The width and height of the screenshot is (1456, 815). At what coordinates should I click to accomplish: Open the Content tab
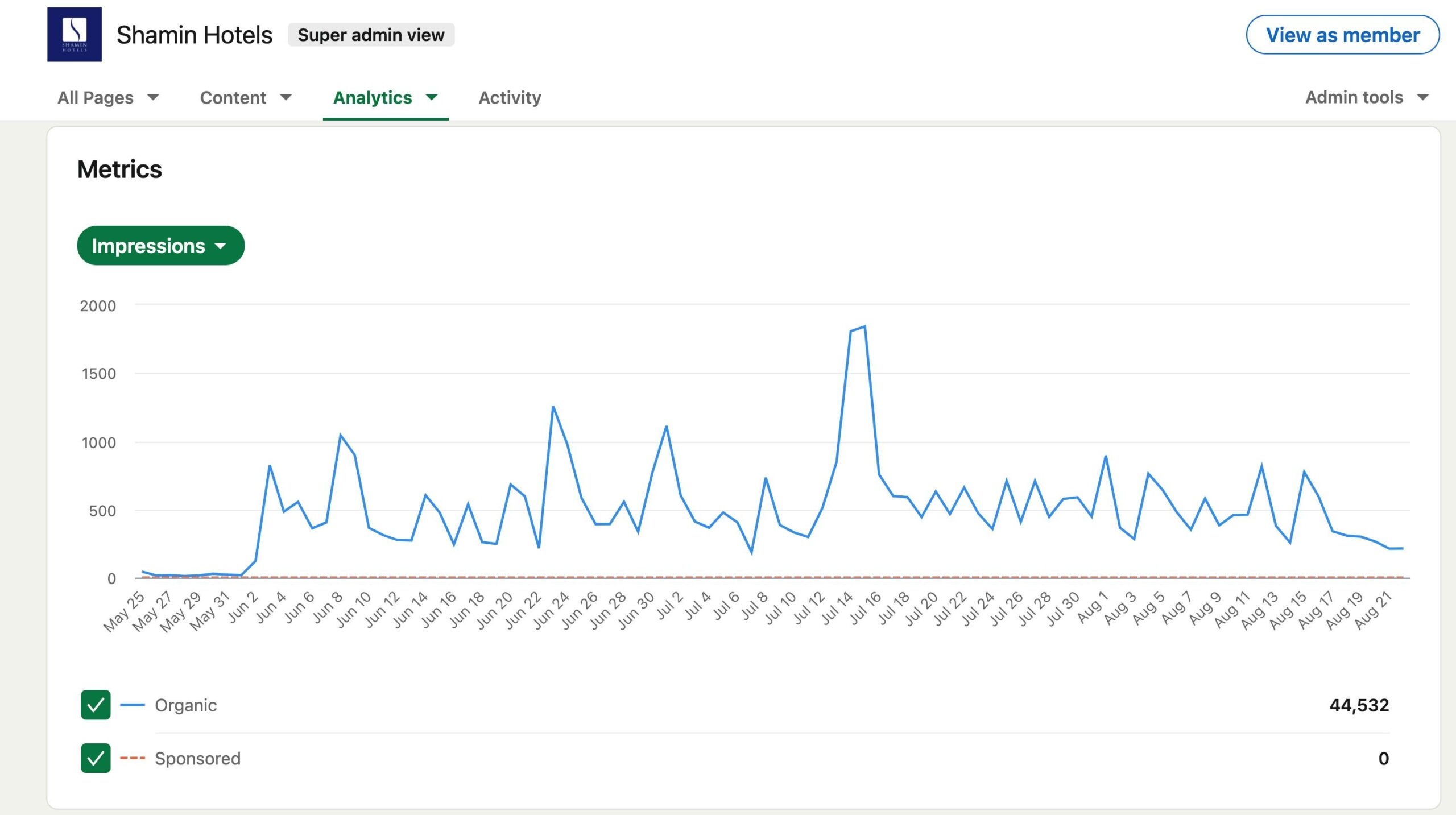(x=233, y=98)
